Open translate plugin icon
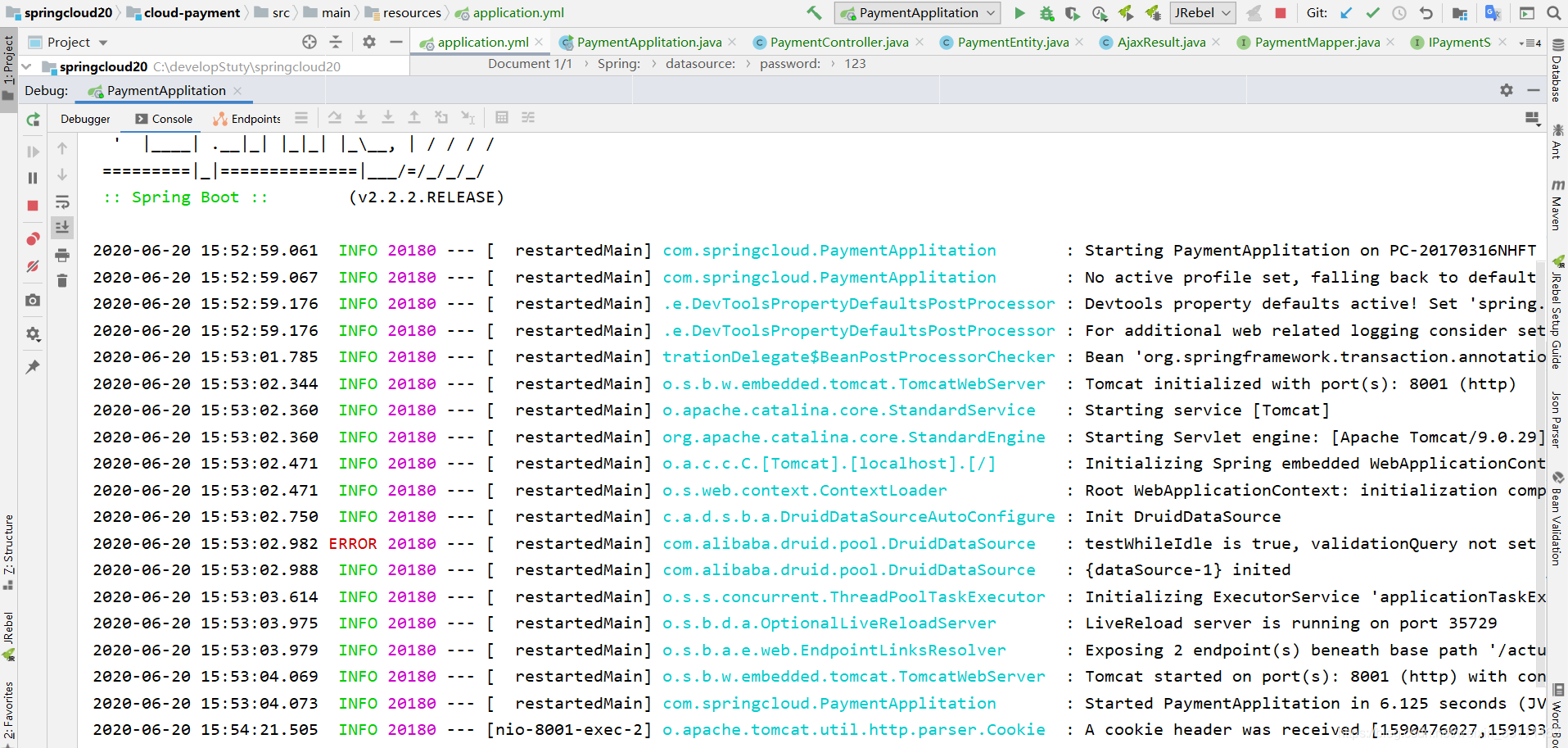The height and width of the screenshot is (748, 1568). pos(1493,13)
